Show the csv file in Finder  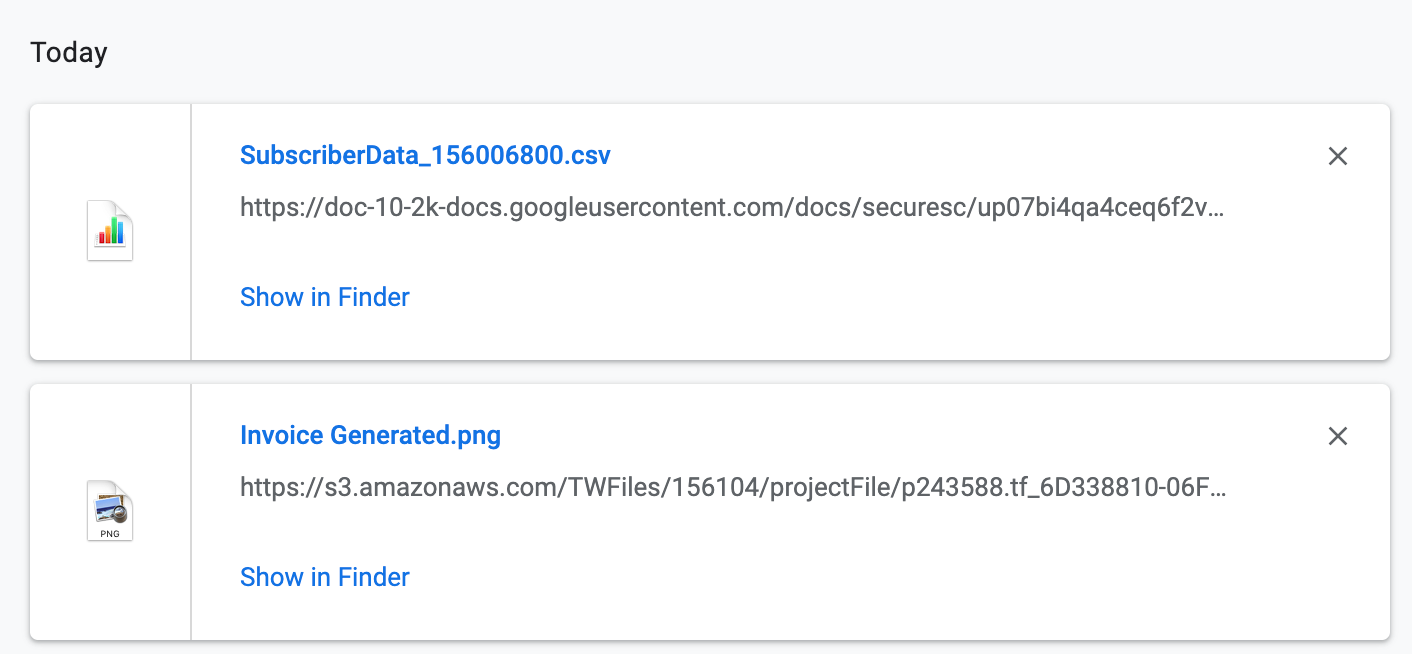[x=325, y=297]
